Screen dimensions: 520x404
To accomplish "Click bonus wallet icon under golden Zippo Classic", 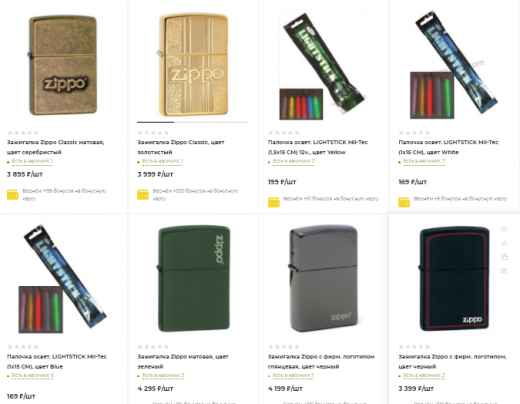I will coord(143,194).
